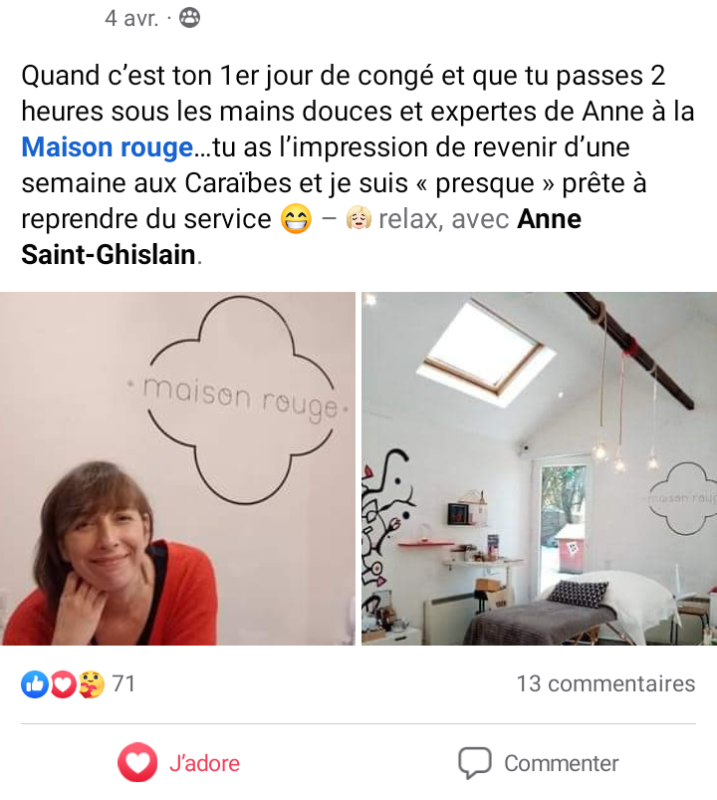
Task: Open the massage room photo
Action: [539, 468]
